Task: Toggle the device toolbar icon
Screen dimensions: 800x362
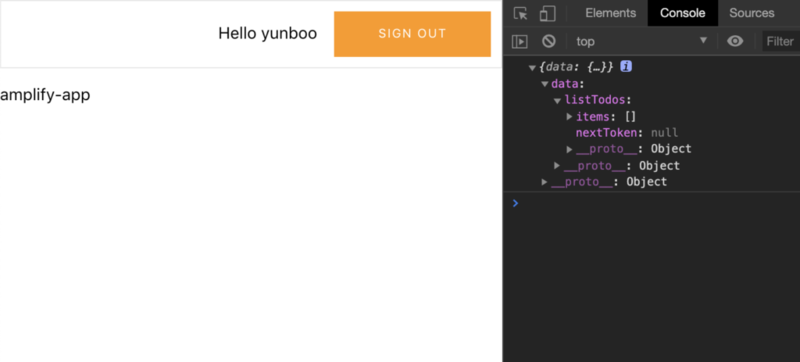Action: 547,13
